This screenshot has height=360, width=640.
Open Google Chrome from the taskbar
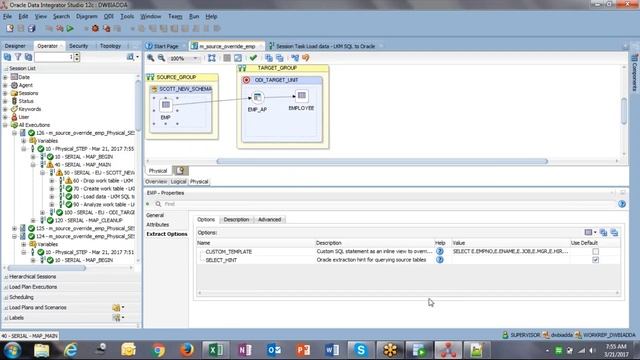coord(158,350)
